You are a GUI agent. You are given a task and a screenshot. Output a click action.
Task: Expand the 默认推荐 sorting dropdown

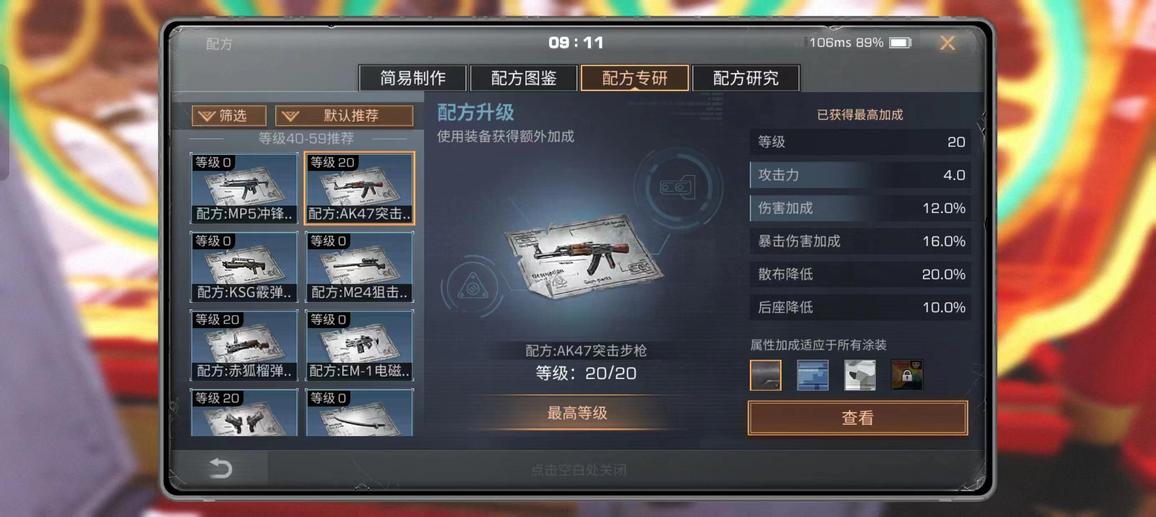[x=344, y=116]
